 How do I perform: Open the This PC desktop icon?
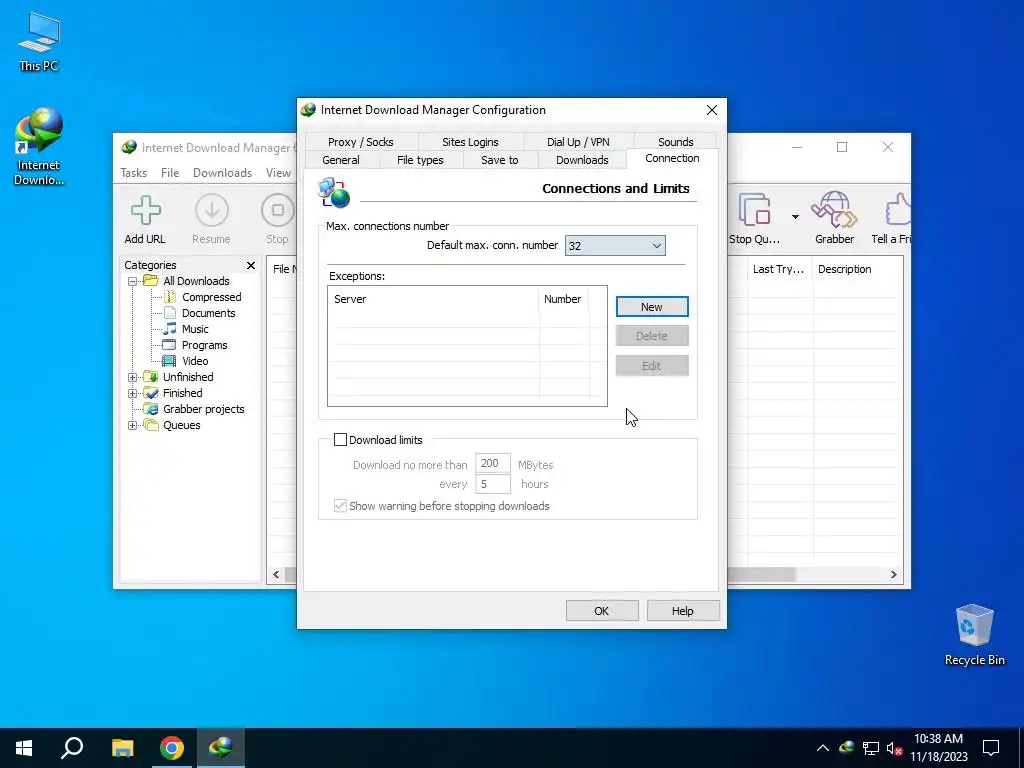pos(39,42)
